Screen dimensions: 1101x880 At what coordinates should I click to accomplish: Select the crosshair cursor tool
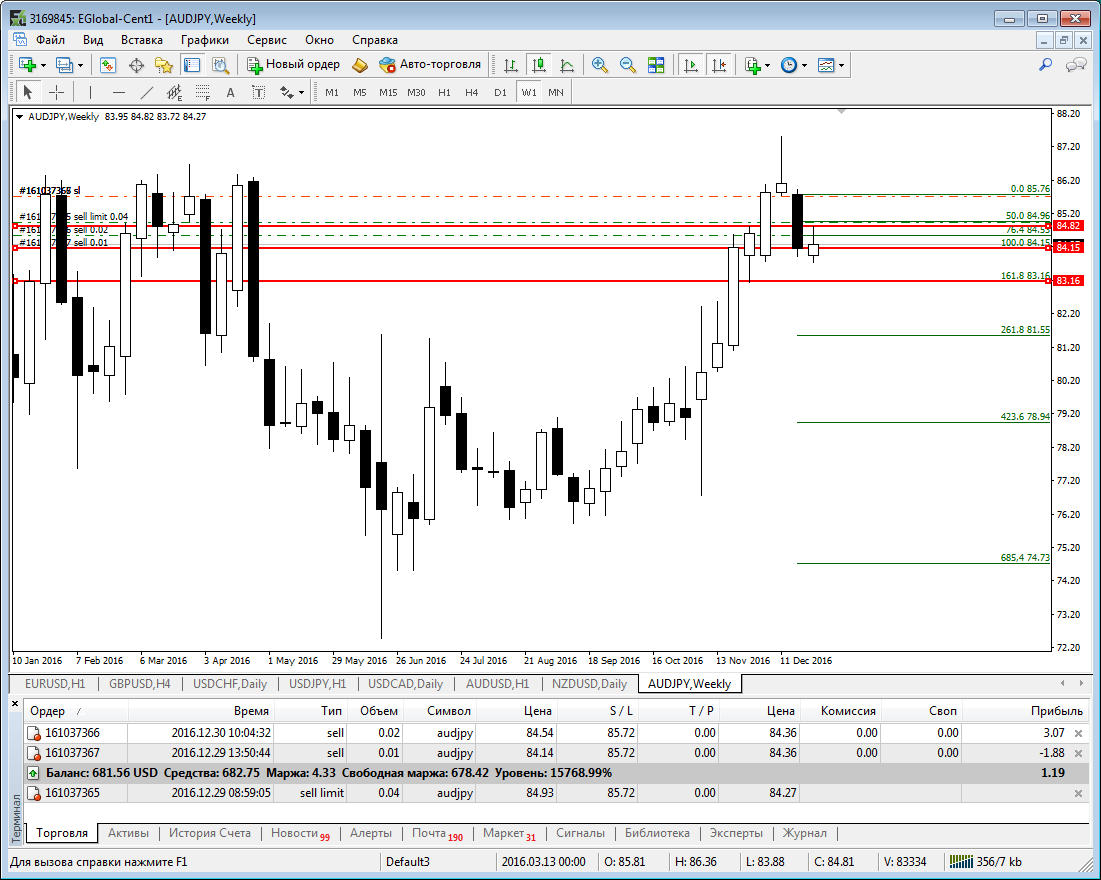pyautogui.click(x=57, y=93)
